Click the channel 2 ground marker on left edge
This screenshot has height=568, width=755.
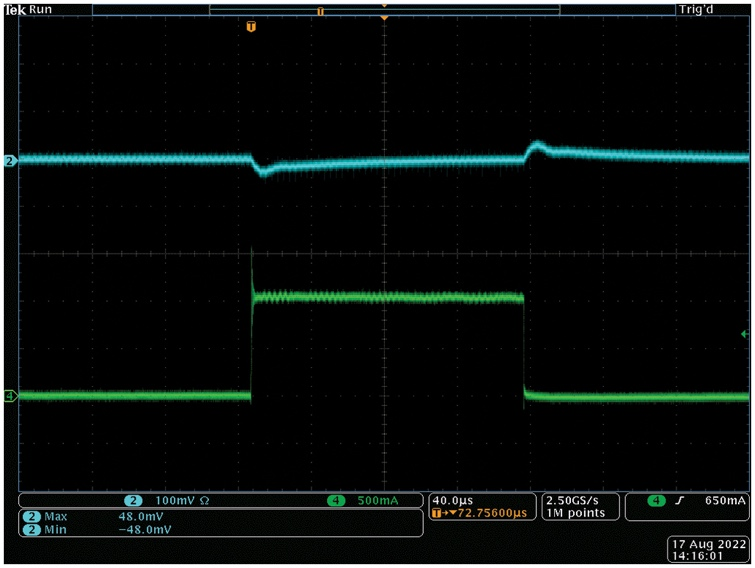click(10, 161)
